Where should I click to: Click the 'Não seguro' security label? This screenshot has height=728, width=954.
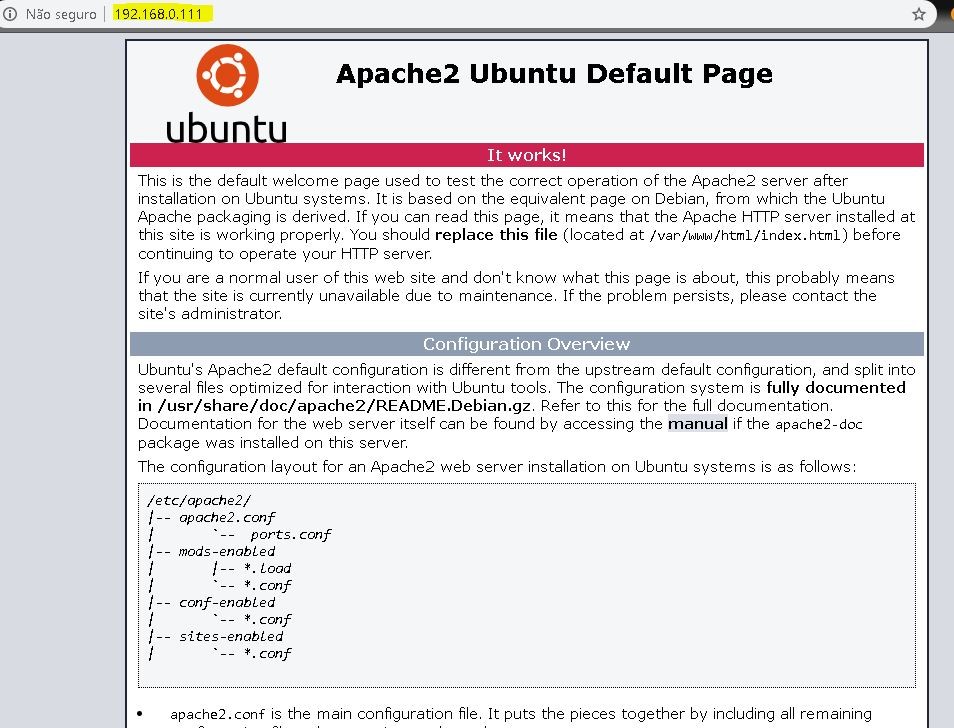[60, 14]
